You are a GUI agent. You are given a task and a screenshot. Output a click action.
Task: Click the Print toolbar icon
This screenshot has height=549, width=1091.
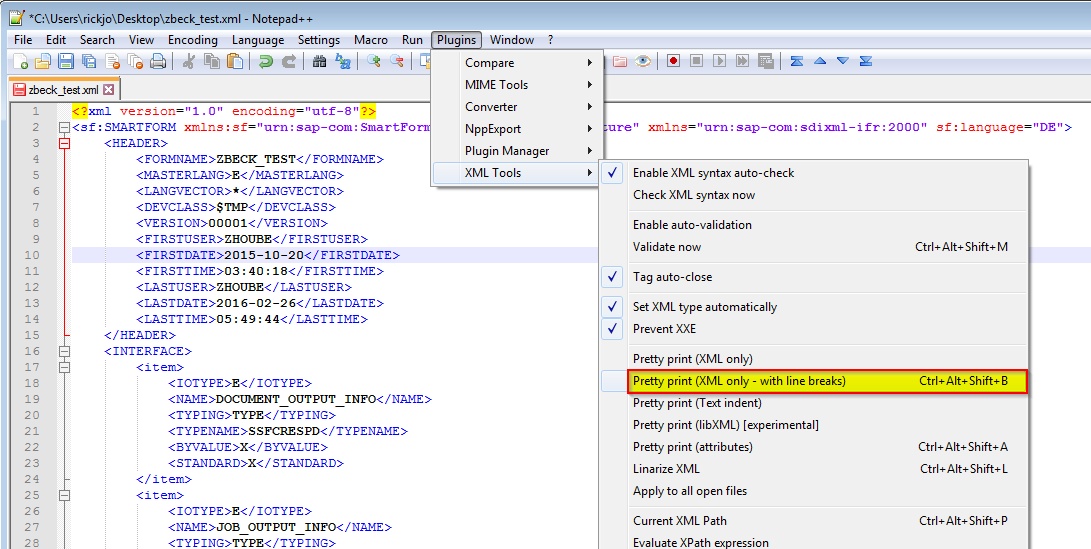[x=158, y=61]
